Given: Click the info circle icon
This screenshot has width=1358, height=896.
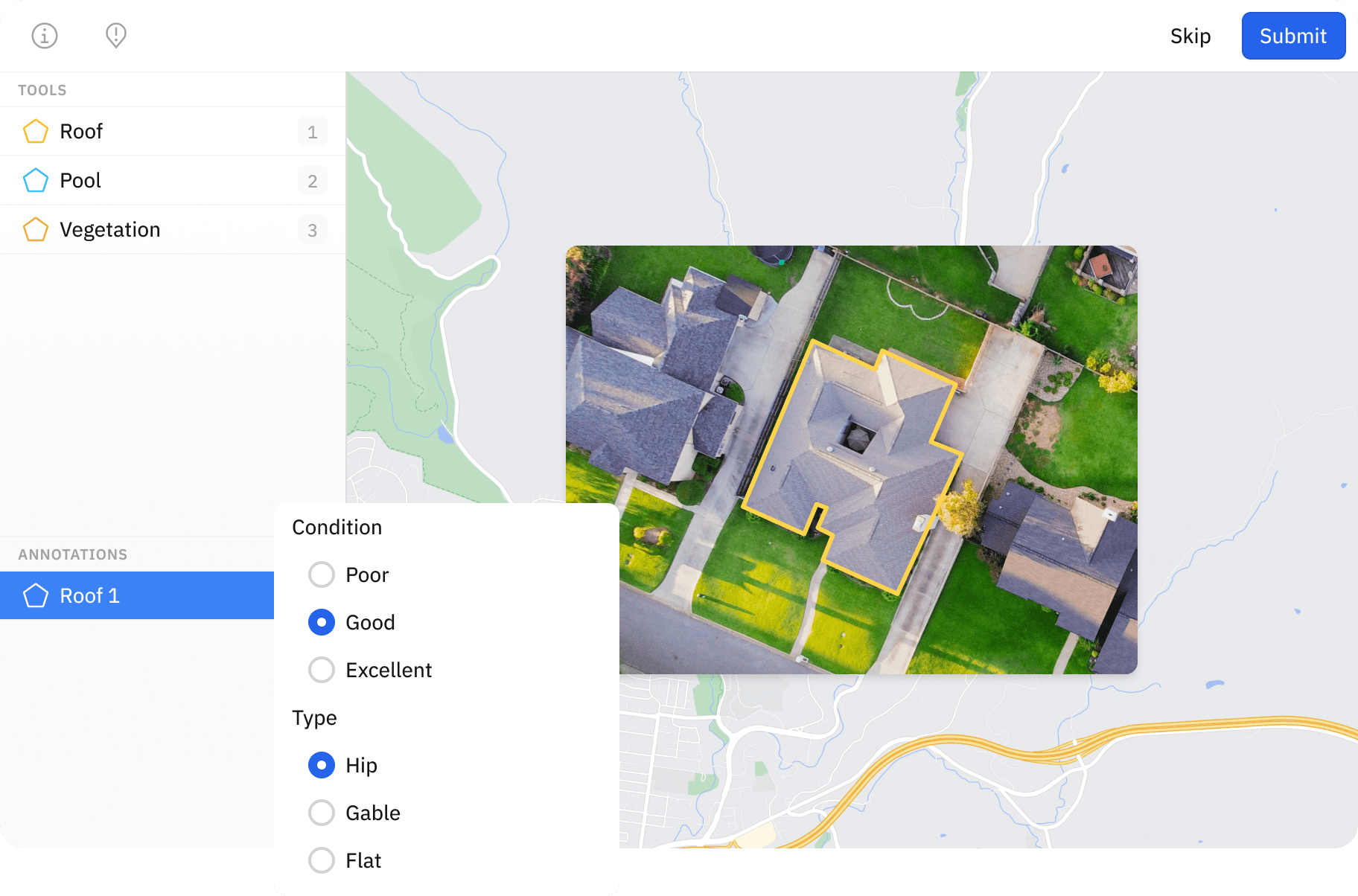Looking at the screenshot, I should 45,36.
